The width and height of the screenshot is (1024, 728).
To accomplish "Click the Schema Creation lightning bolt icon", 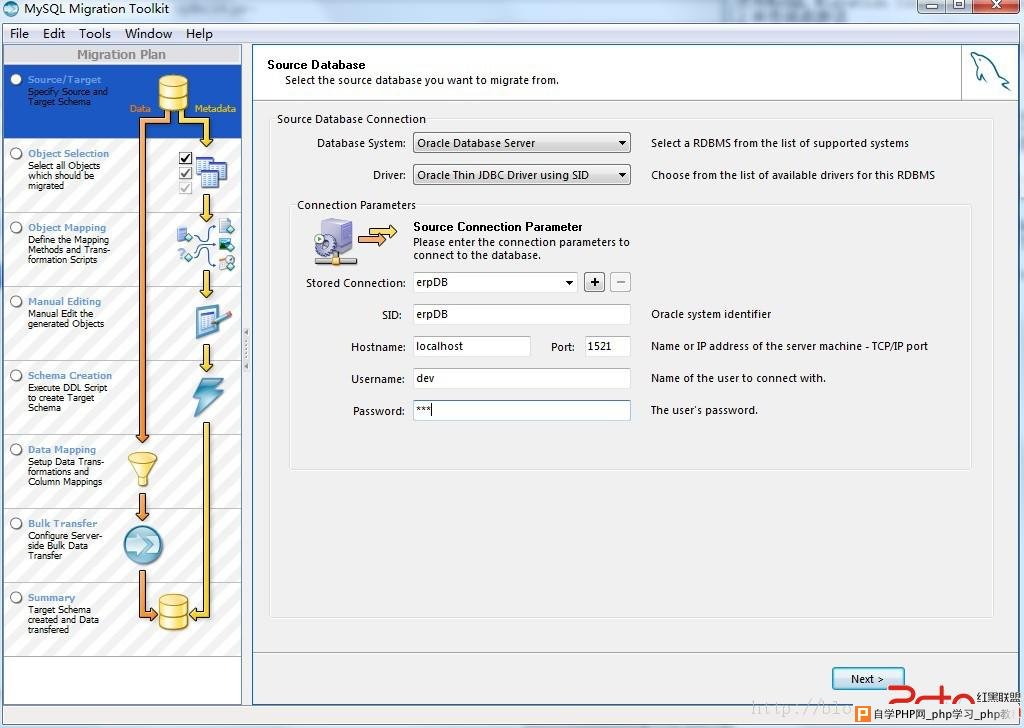I will pyautogui.click(x=208, y=396).
